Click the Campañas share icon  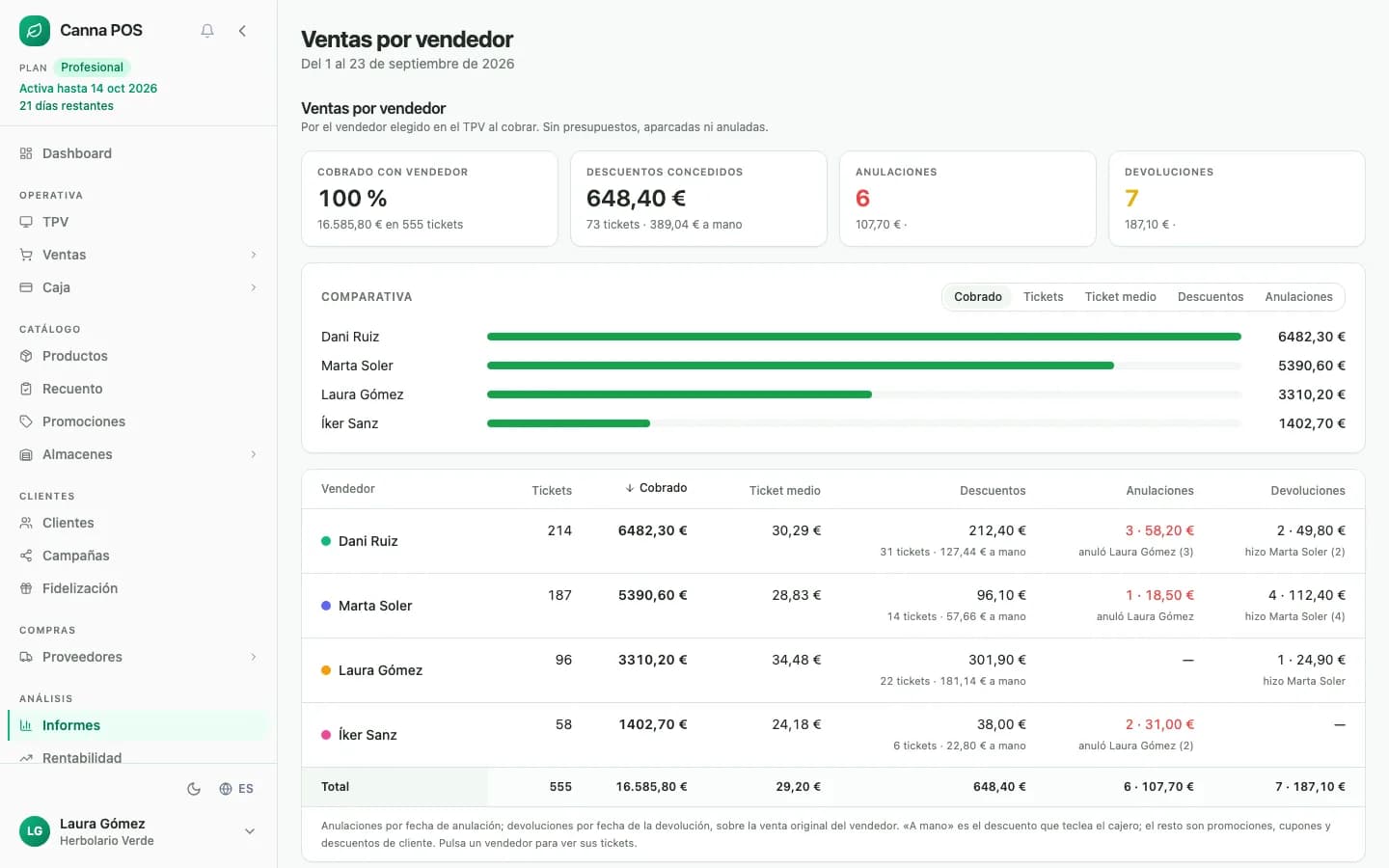(x=26, y=556)
